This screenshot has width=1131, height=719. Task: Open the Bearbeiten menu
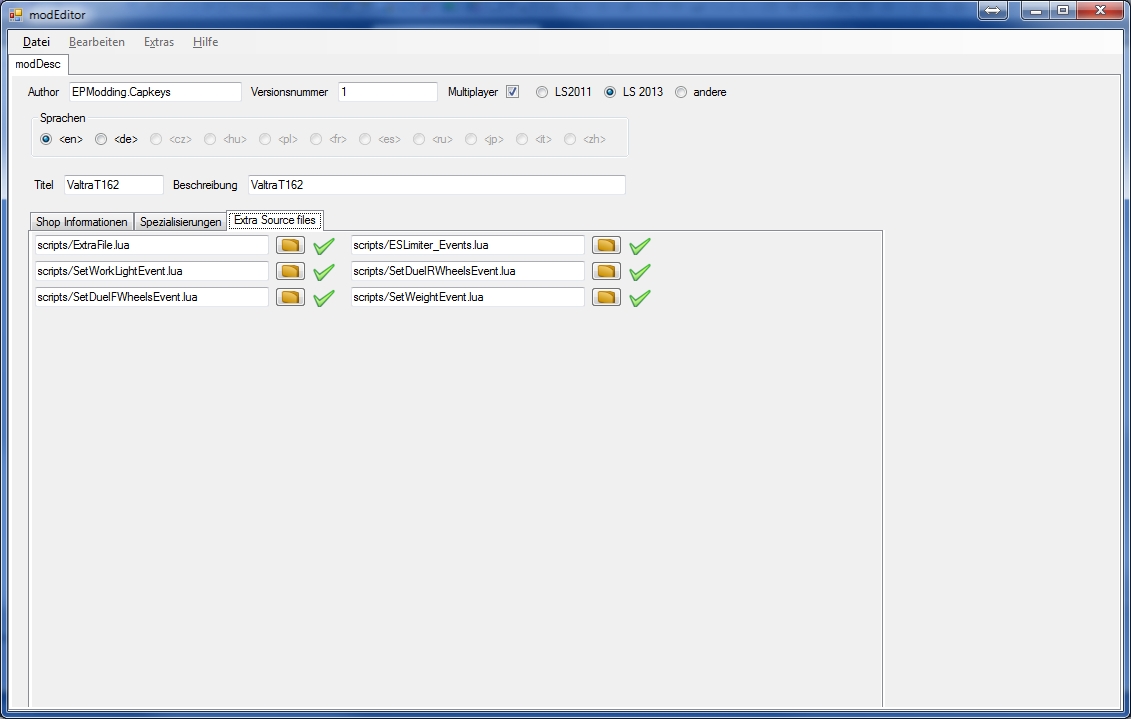click(x=97, y=42)
